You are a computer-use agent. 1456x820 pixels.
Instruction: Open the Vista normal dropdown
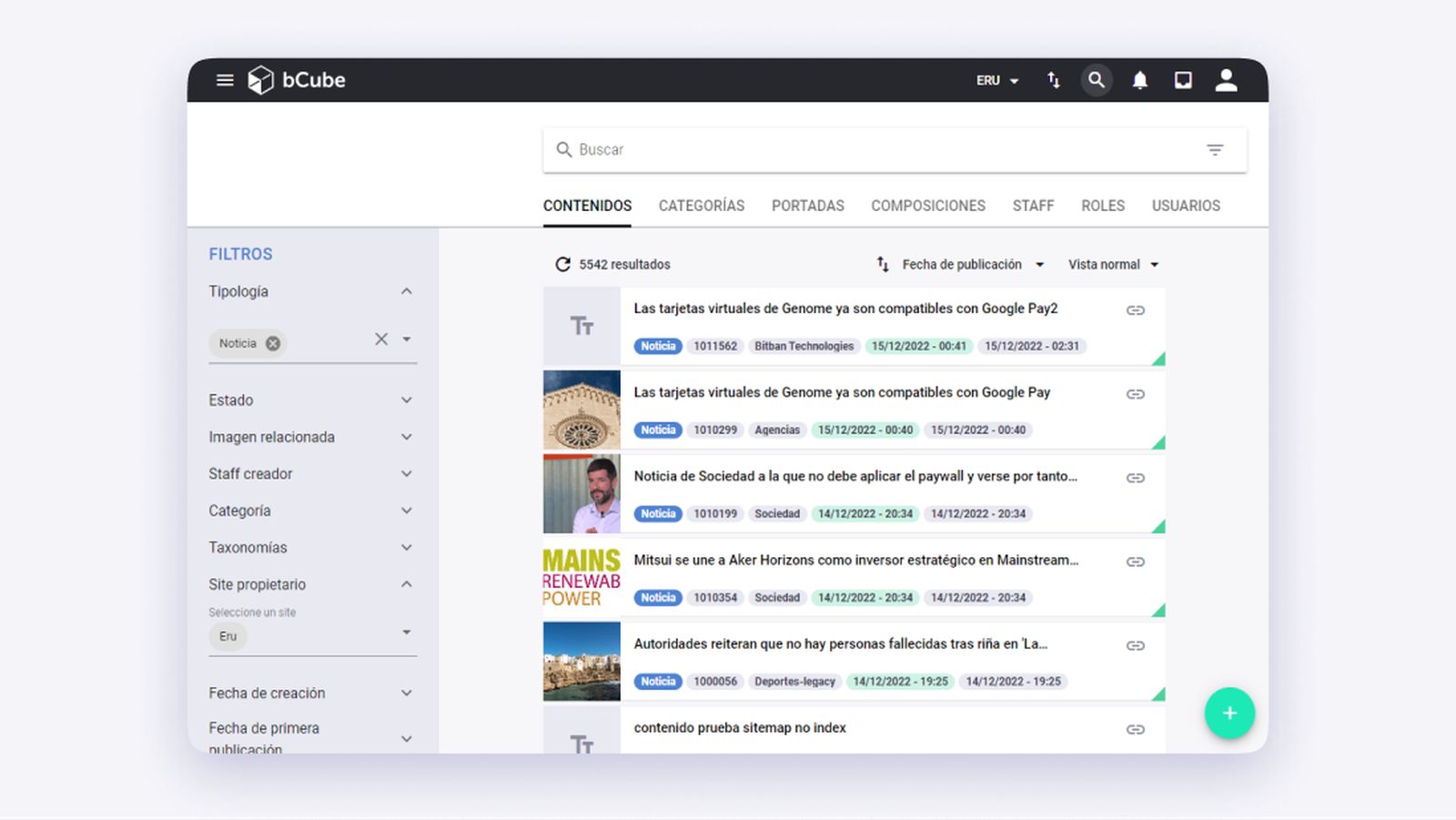click(1111, 264)
